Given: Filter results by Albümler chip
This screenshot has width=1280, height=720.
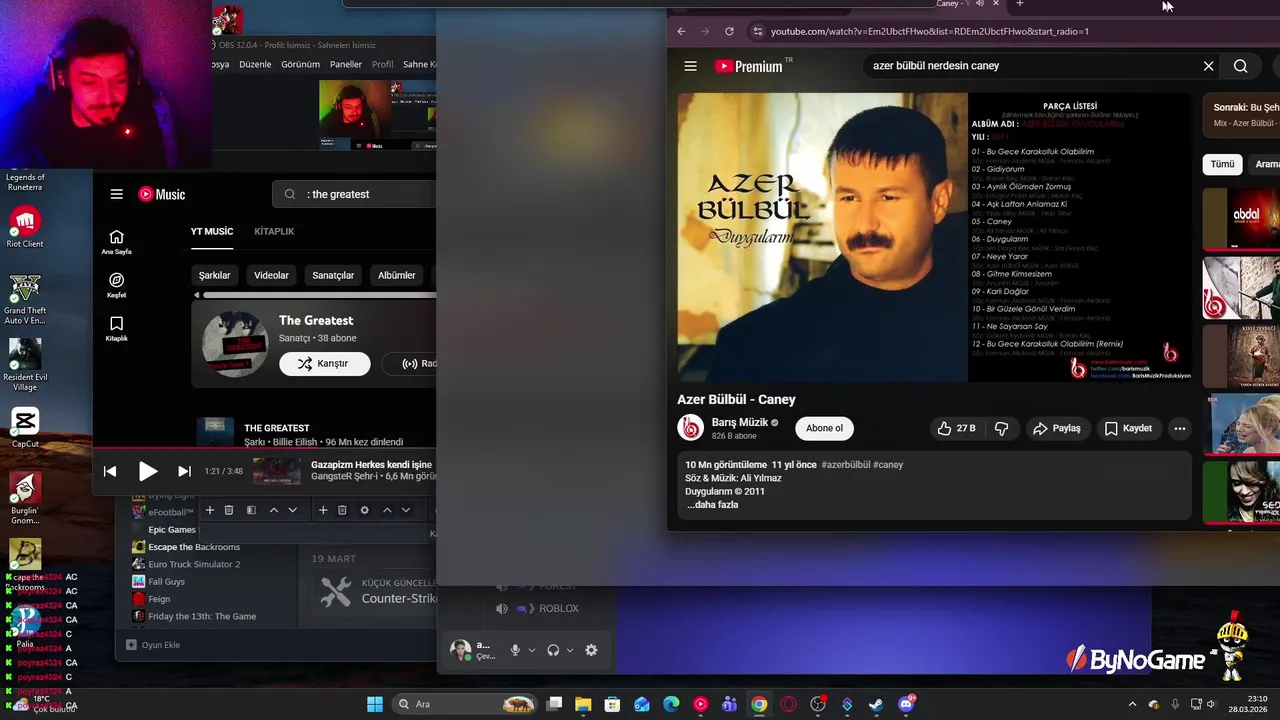Looking at the screenshot, I should click(396, 275).
